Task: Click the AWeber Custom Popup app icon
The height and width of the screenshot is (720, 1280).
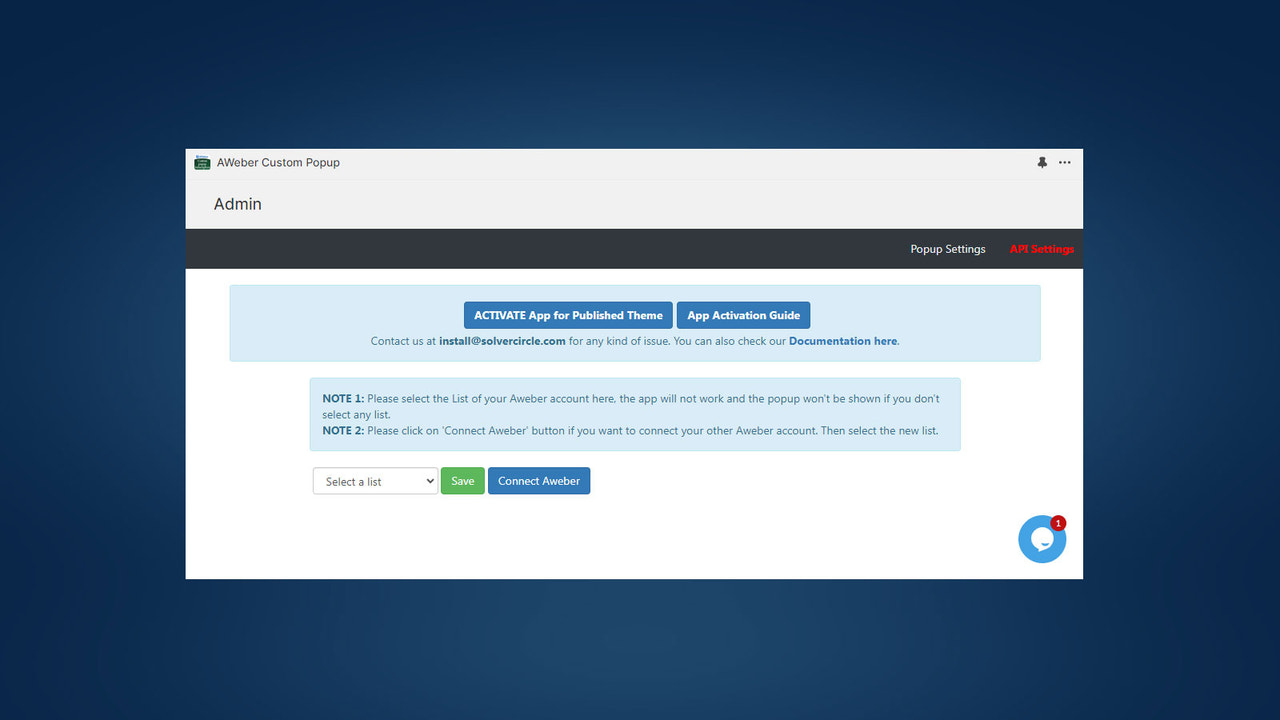Action: click(x=202, y=162)
